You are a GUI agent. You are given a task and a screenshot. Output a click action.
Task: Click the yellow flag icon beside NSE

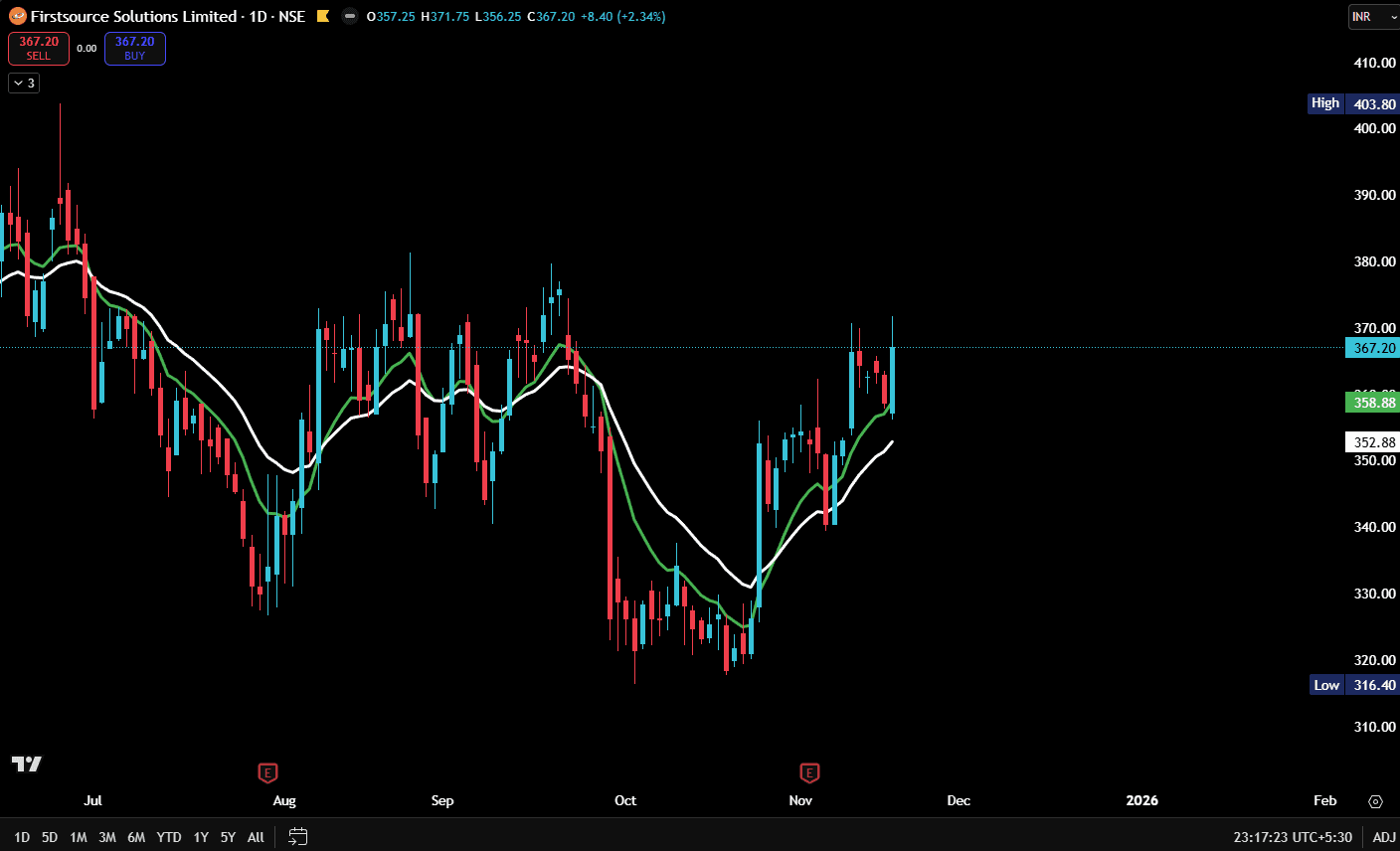(x=323, y=16)
